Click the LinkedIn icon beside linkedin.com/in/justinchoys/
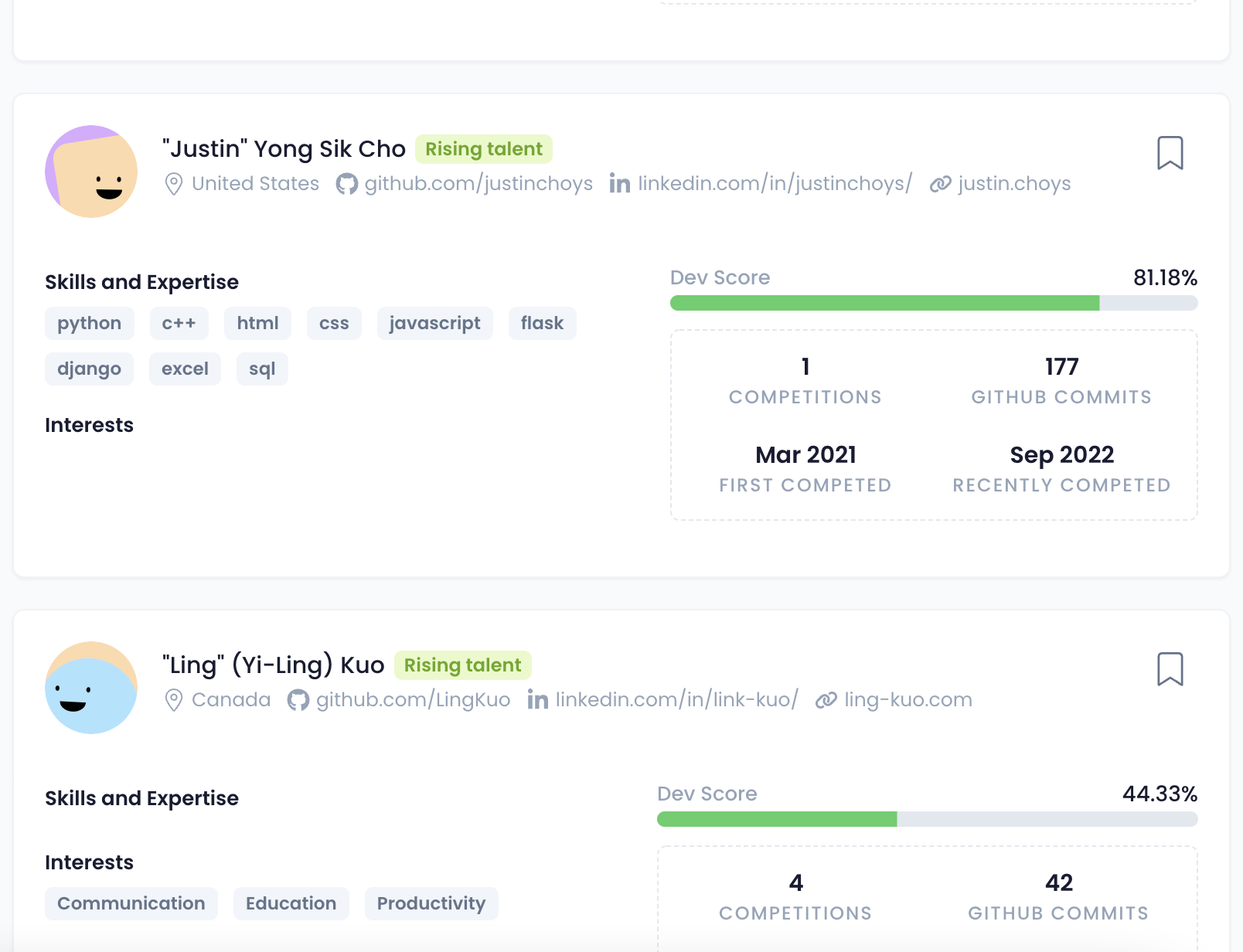Viewport: 1243px width, 952px height. pos(619,184)
